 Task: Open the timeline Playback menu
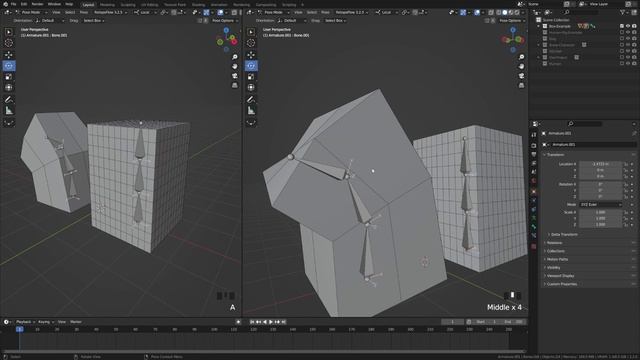pyautogui.click(x=25, y=322)
